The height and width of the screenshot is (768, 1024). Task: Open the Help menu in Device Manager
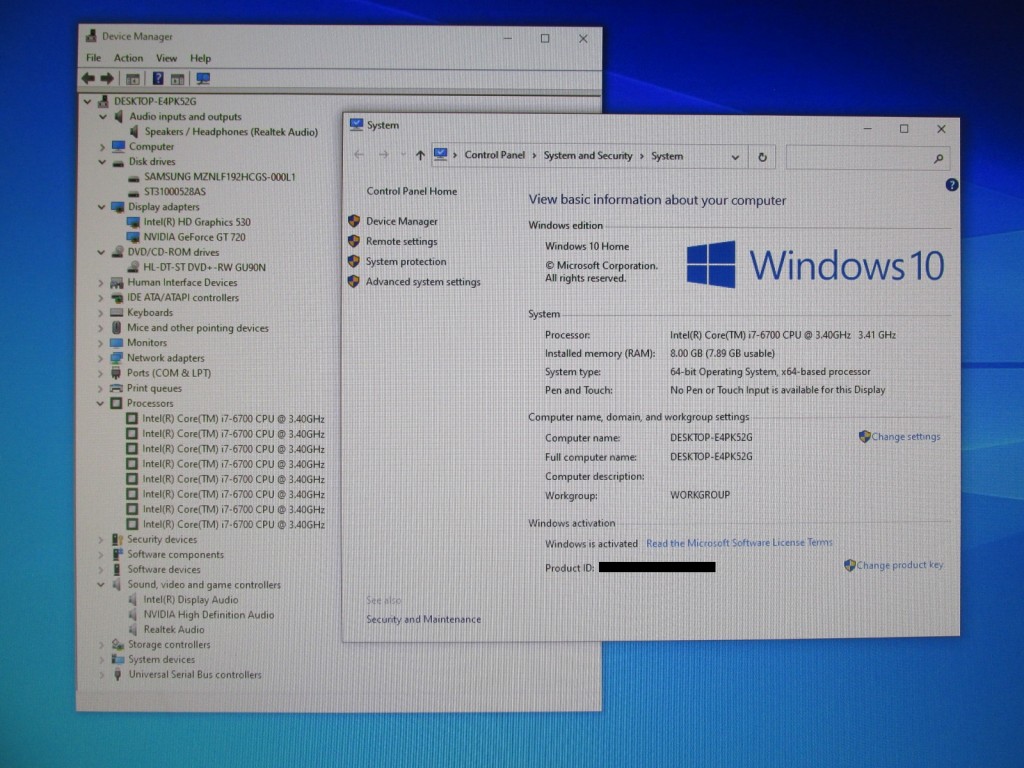200,58
